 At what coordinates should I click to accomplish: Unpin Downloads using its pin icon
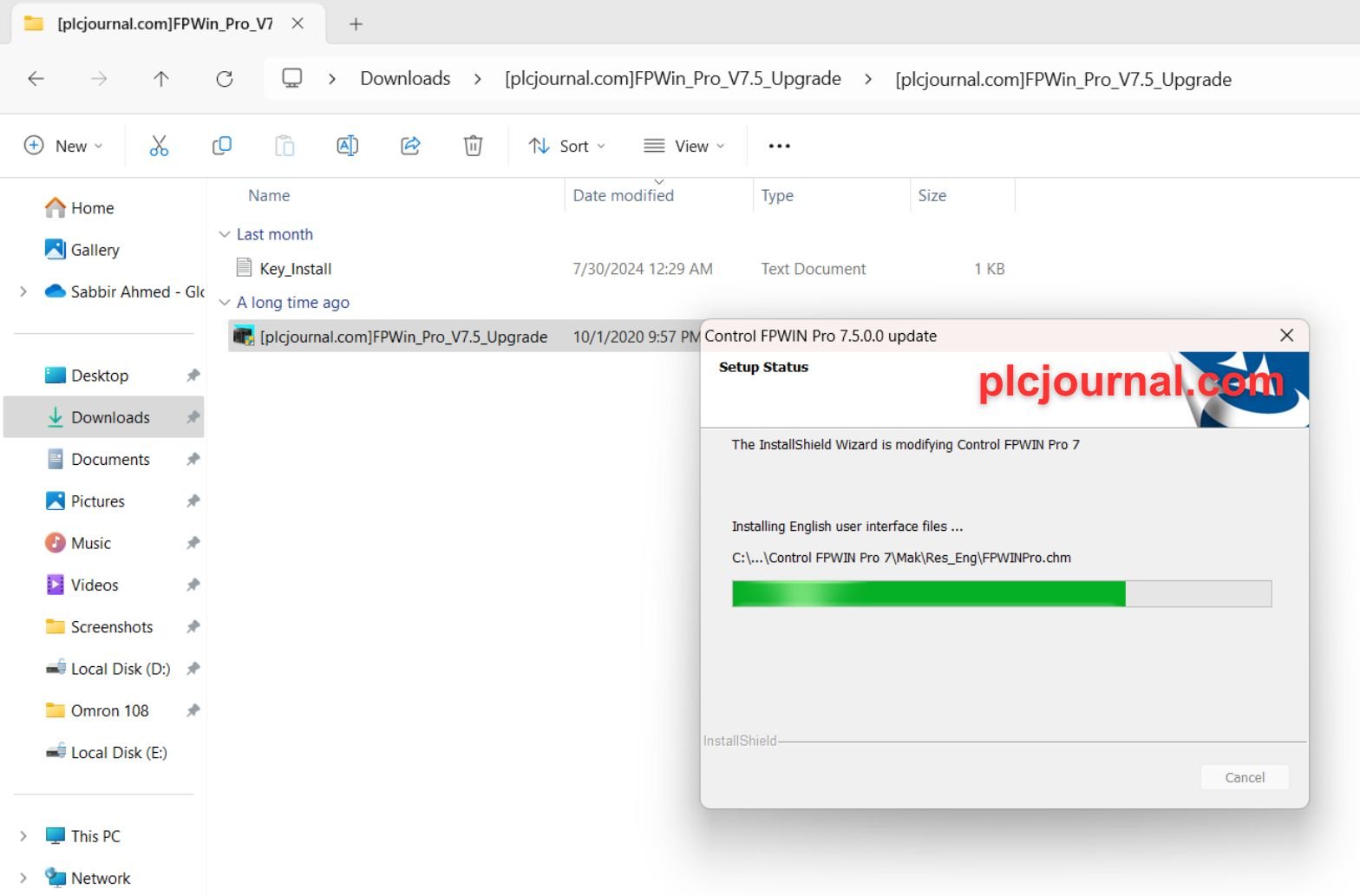[x=193, y=417]
